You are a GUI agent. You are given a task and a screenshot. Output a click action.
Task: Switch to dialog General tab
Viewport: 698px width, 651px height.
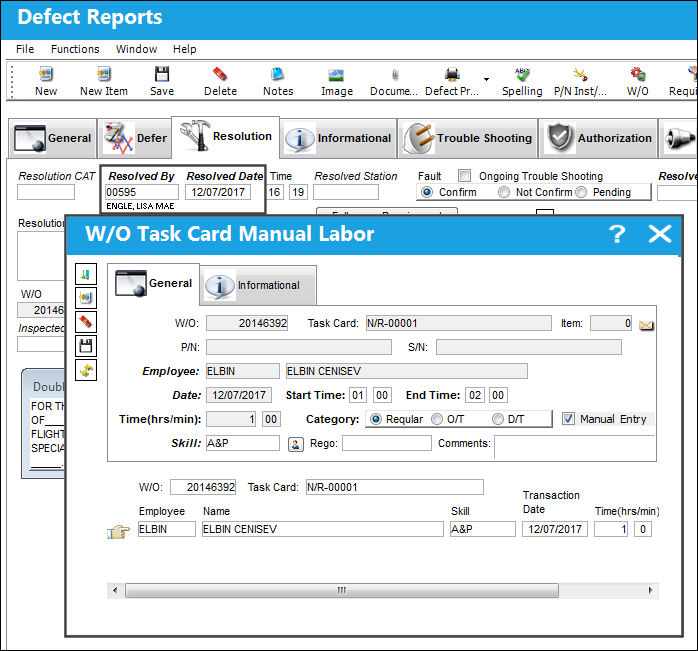tap(154, 283)
